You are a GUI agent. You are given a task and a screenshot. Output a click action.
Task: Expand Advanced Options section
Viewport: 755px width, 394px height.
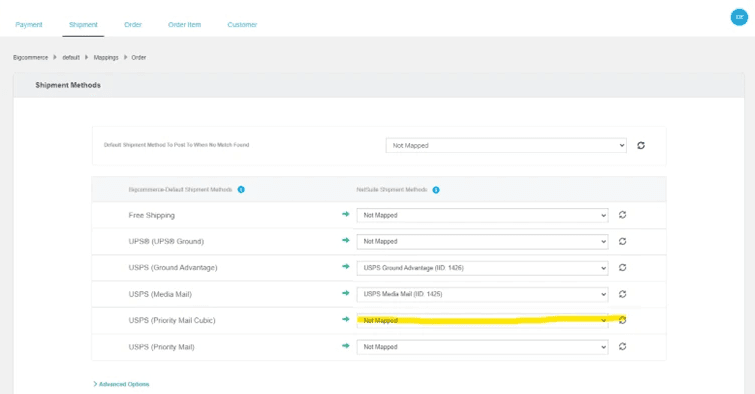tap(121, 384)
